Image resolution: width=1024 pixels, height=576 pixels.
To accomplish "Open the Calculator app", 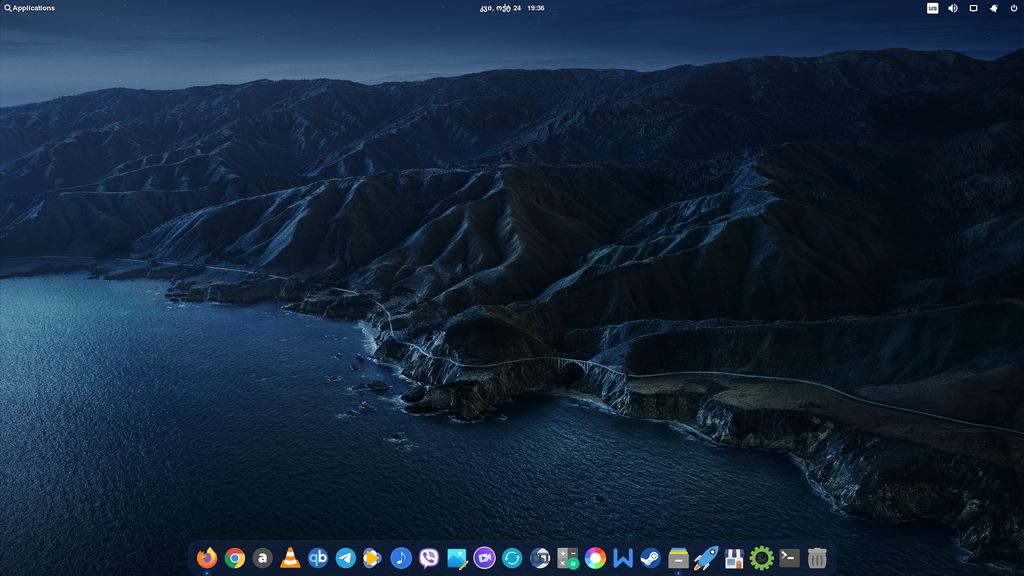I will [568, 558].
